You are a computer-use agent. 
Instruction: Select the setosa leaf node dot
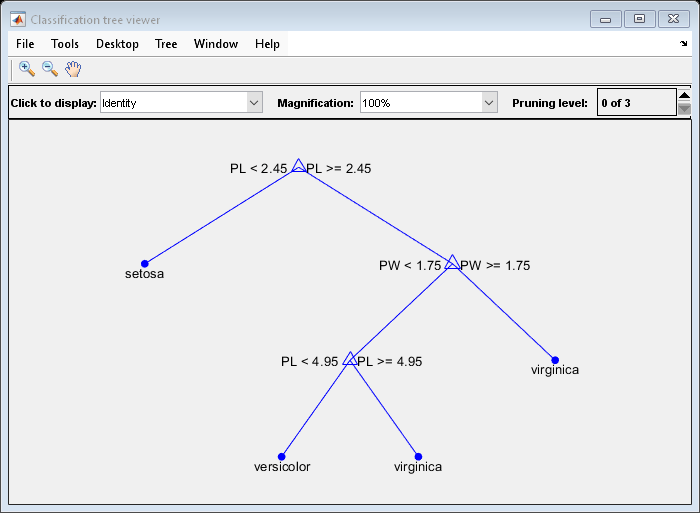click(x=145, y=263)
